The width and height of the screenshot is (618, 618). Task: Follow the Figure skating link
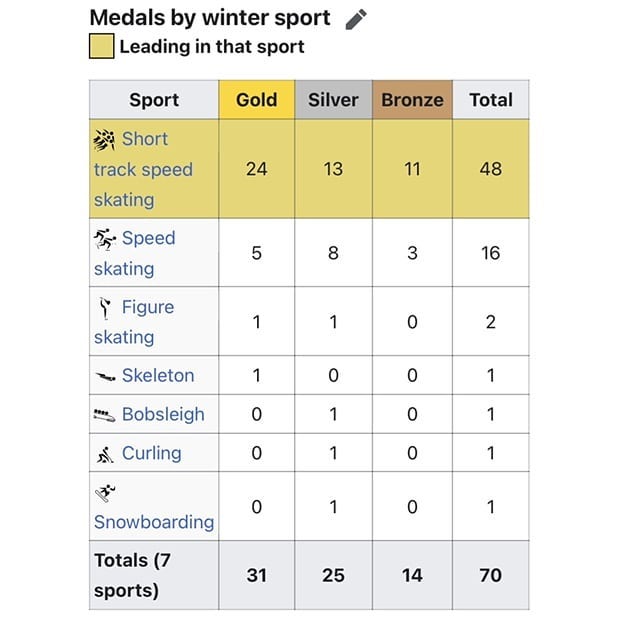click(147, 308)
